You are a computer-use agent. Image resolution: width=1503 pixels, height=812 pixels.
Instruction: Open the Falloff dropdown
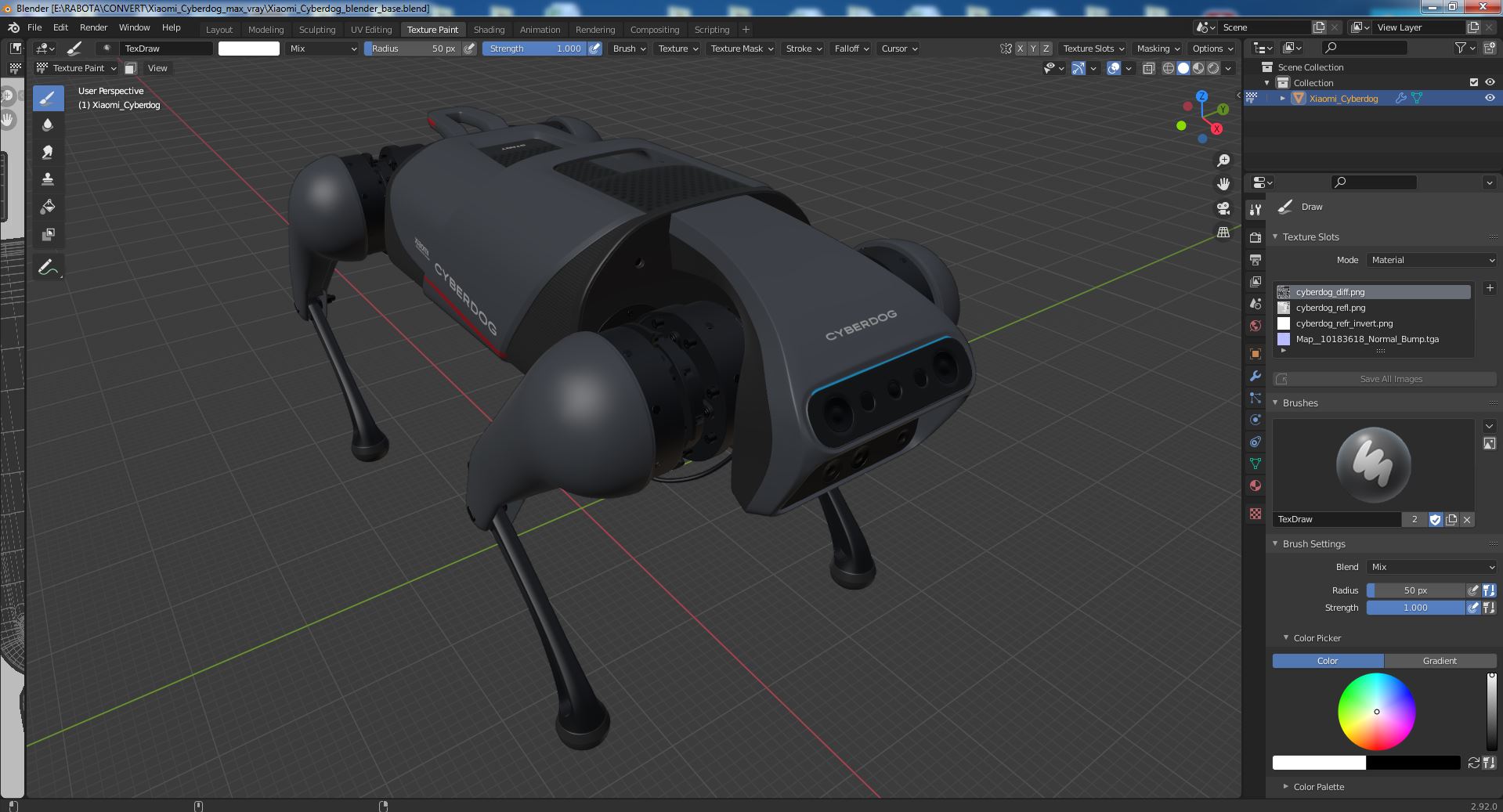tap(851, 49)
